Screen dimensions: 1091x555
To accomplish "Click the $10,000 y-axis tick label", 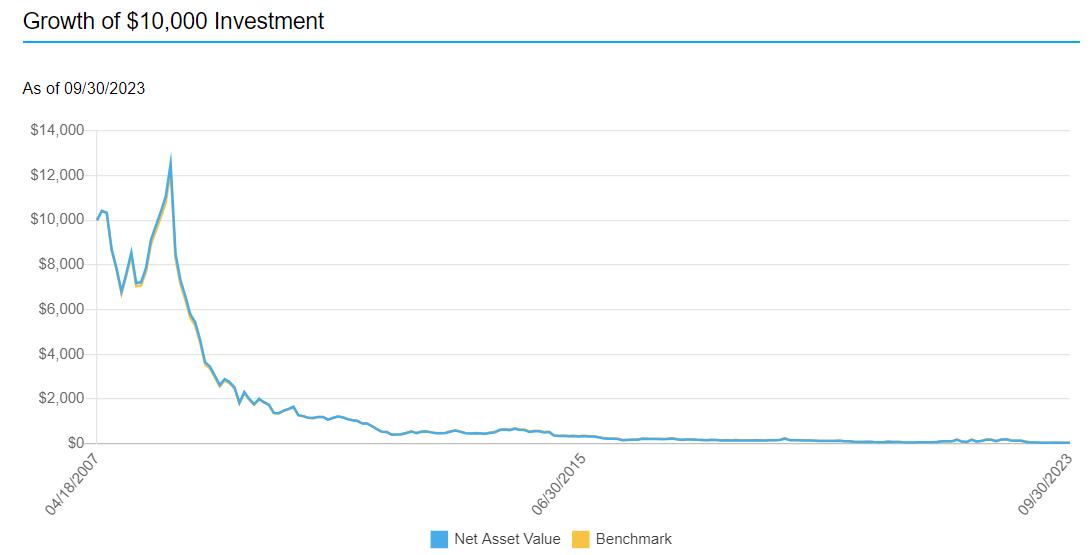I will point(58,220).
